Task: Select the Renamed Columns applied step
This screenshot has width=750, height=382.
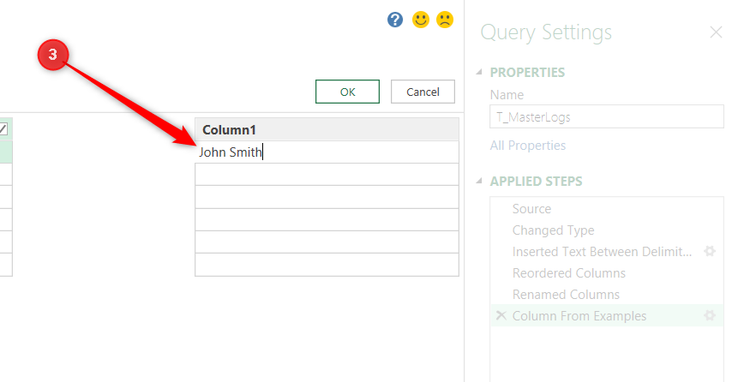Action: point(607,295)
